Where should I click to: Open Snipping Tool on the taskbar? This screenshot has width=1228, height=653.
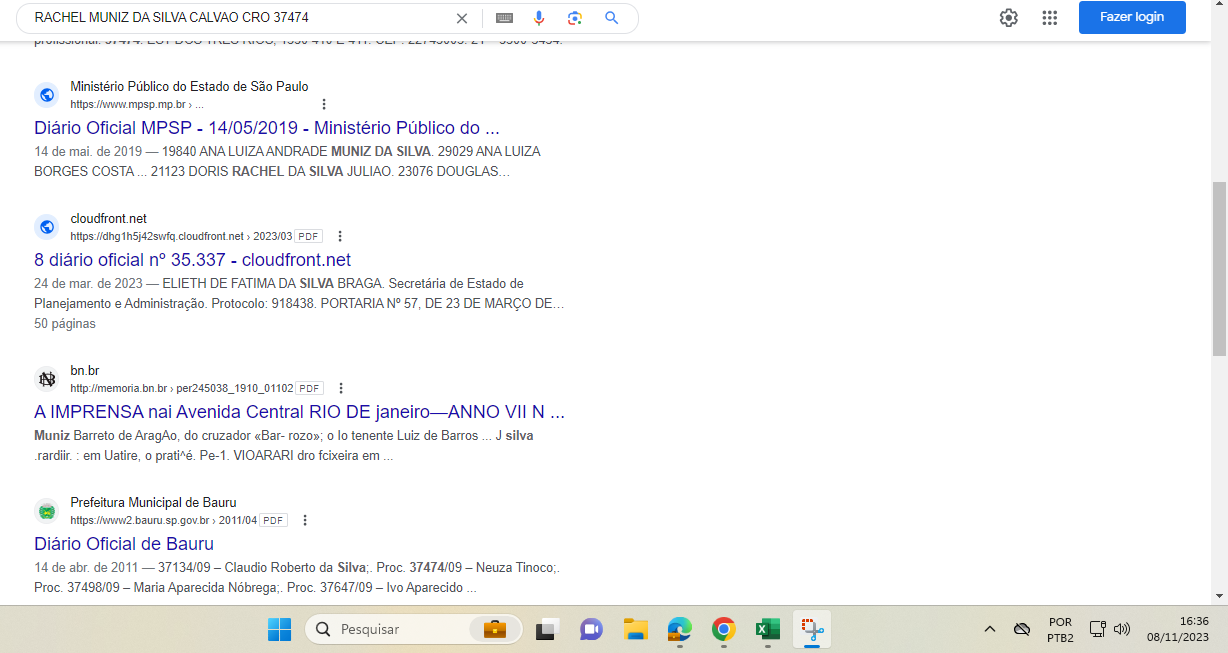(x=813, y=629)
